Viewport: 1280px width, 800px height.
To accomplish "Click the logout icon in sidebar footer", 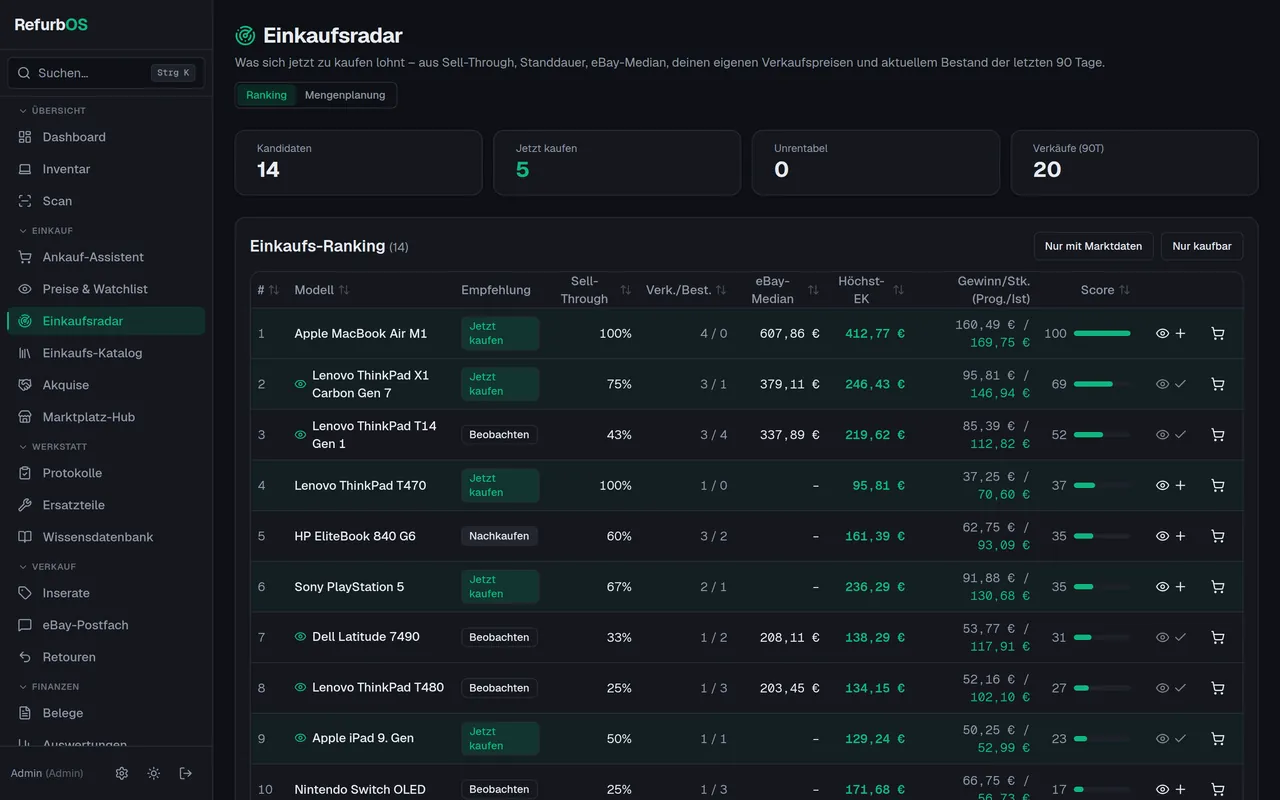I will [x=186, y=773].
